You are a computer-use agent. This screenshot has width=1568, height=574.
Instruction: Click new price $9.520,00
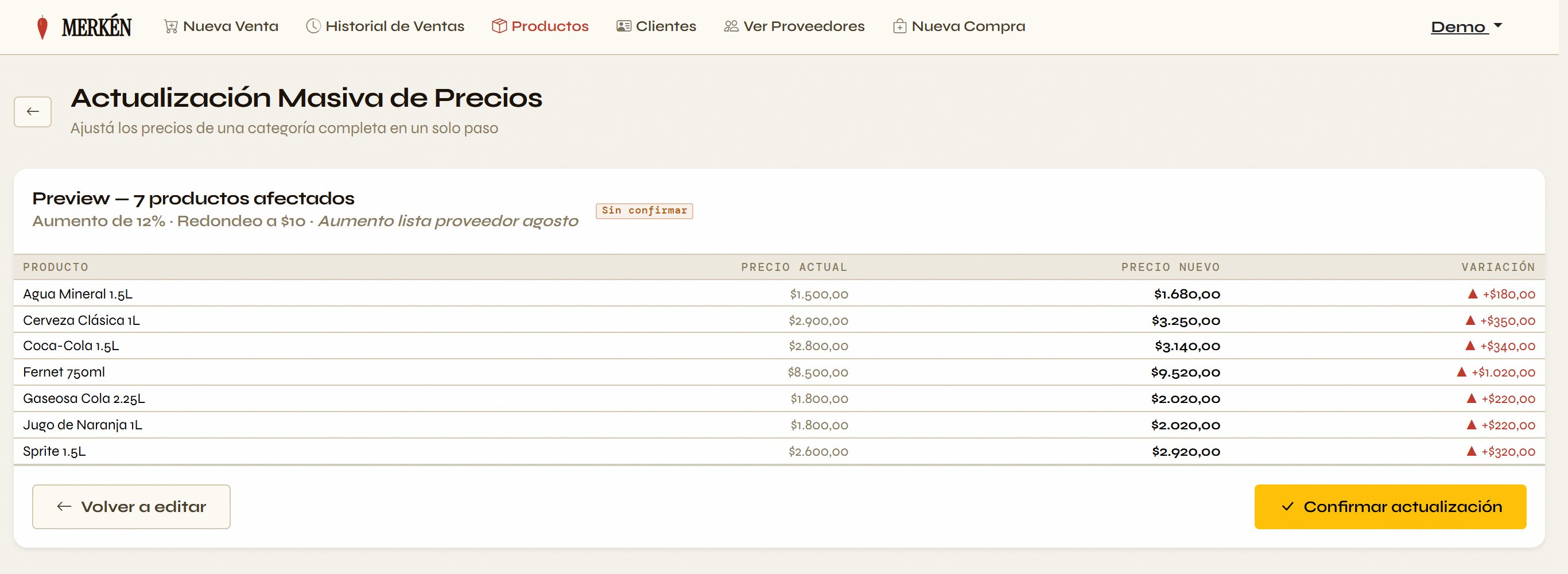point(1186,373)
